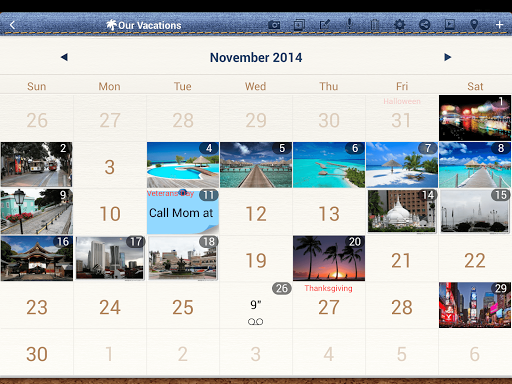Open settings gear icon
This screenshot has width=512, height=384.
click(399, 25)
